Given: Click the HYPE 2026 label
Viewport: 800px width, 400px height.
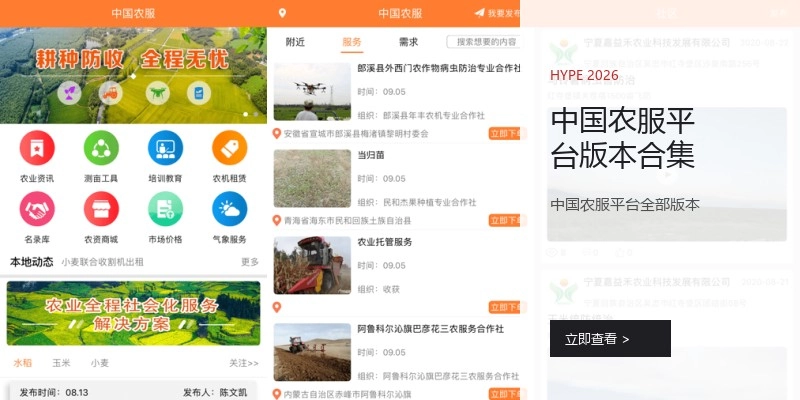Looking at the screenshot, I should click(x=584, y=76).
